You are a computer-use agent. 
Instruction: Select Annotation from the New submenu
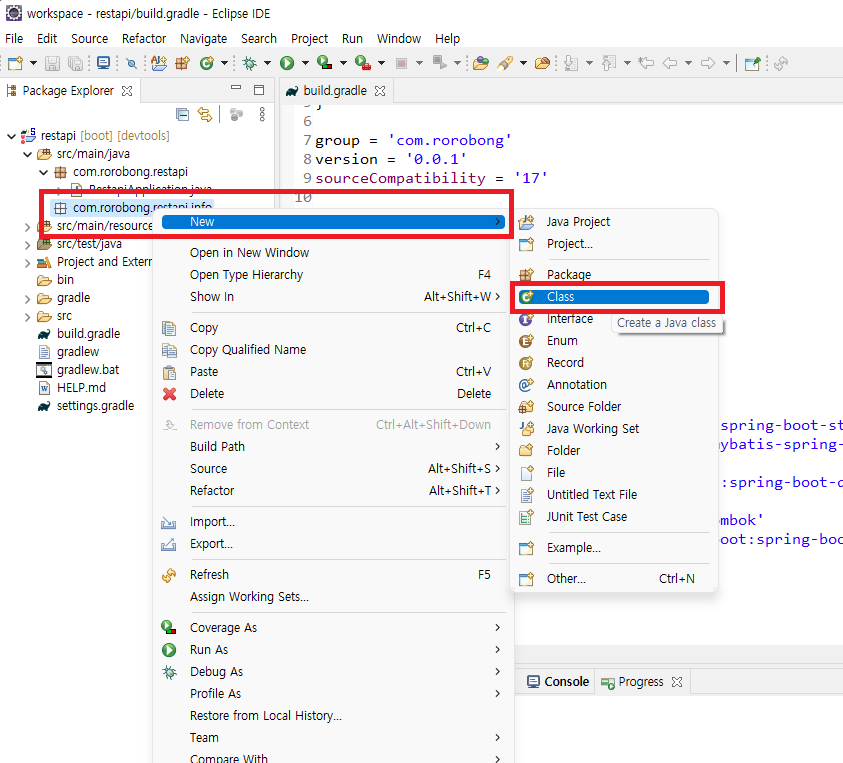point(613,385)
